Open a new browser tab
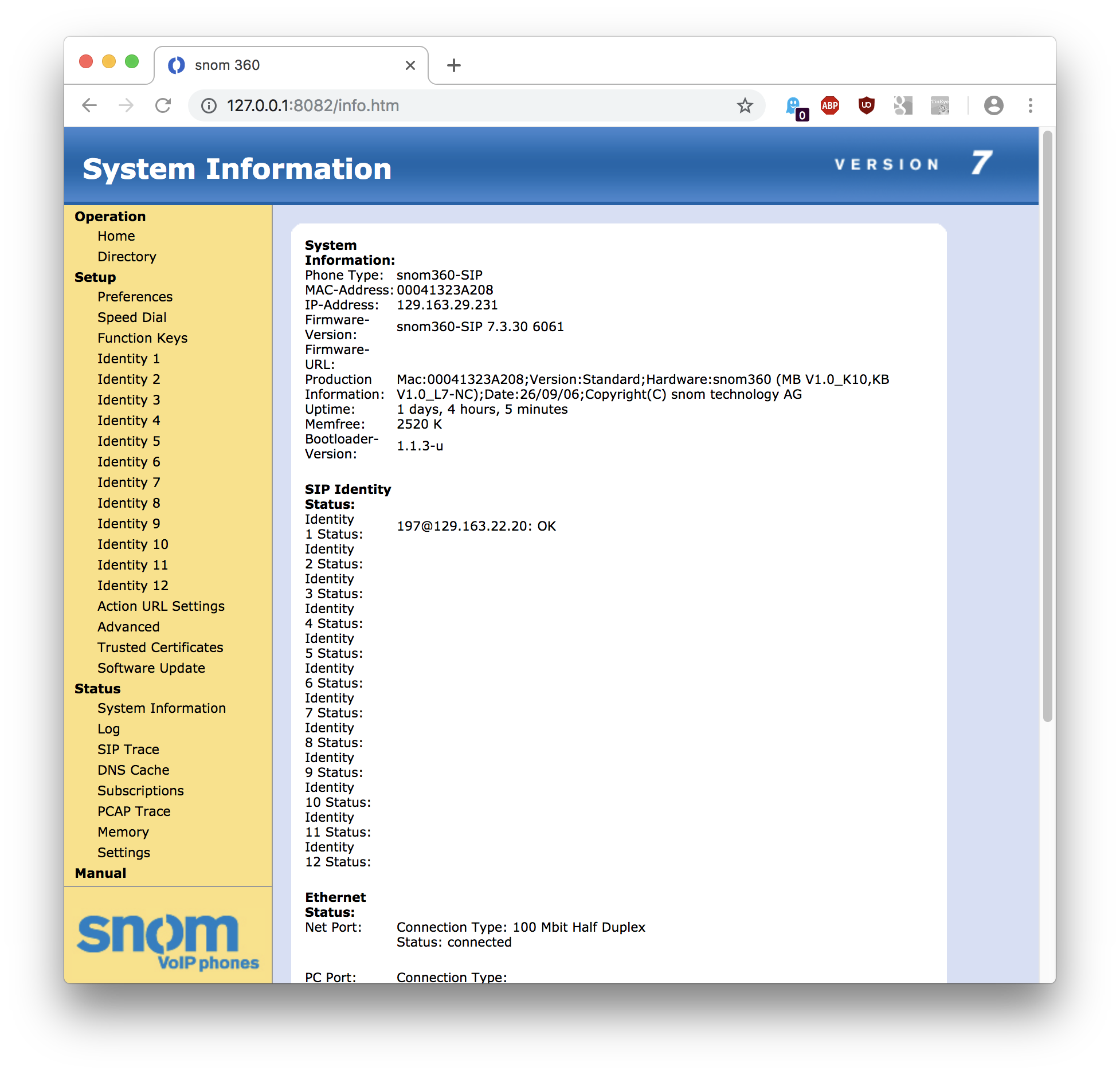The width and height of the screenshot is (1120, 1075). point(453,65)
